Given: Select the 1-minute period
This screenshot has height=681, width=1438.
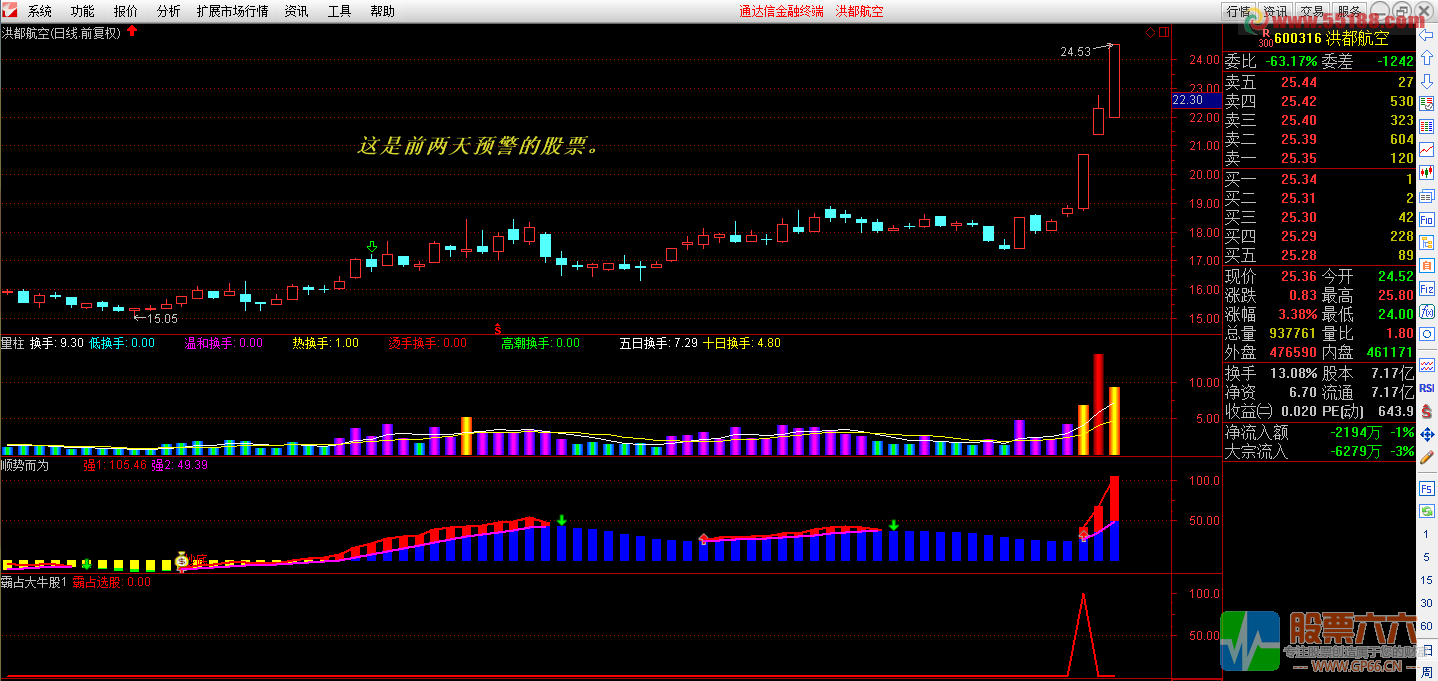Looking at the screenshot, I should [1428, 535].
